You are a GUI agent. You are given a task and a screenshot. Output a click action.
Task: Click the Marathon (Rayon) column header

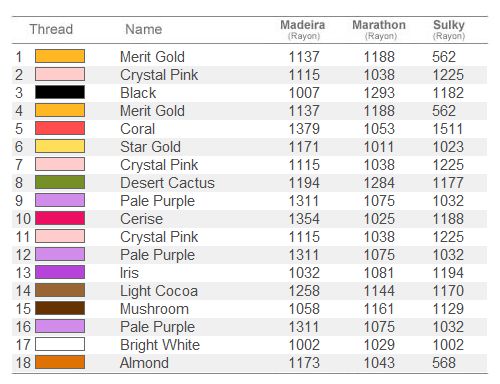coord(379,29)
